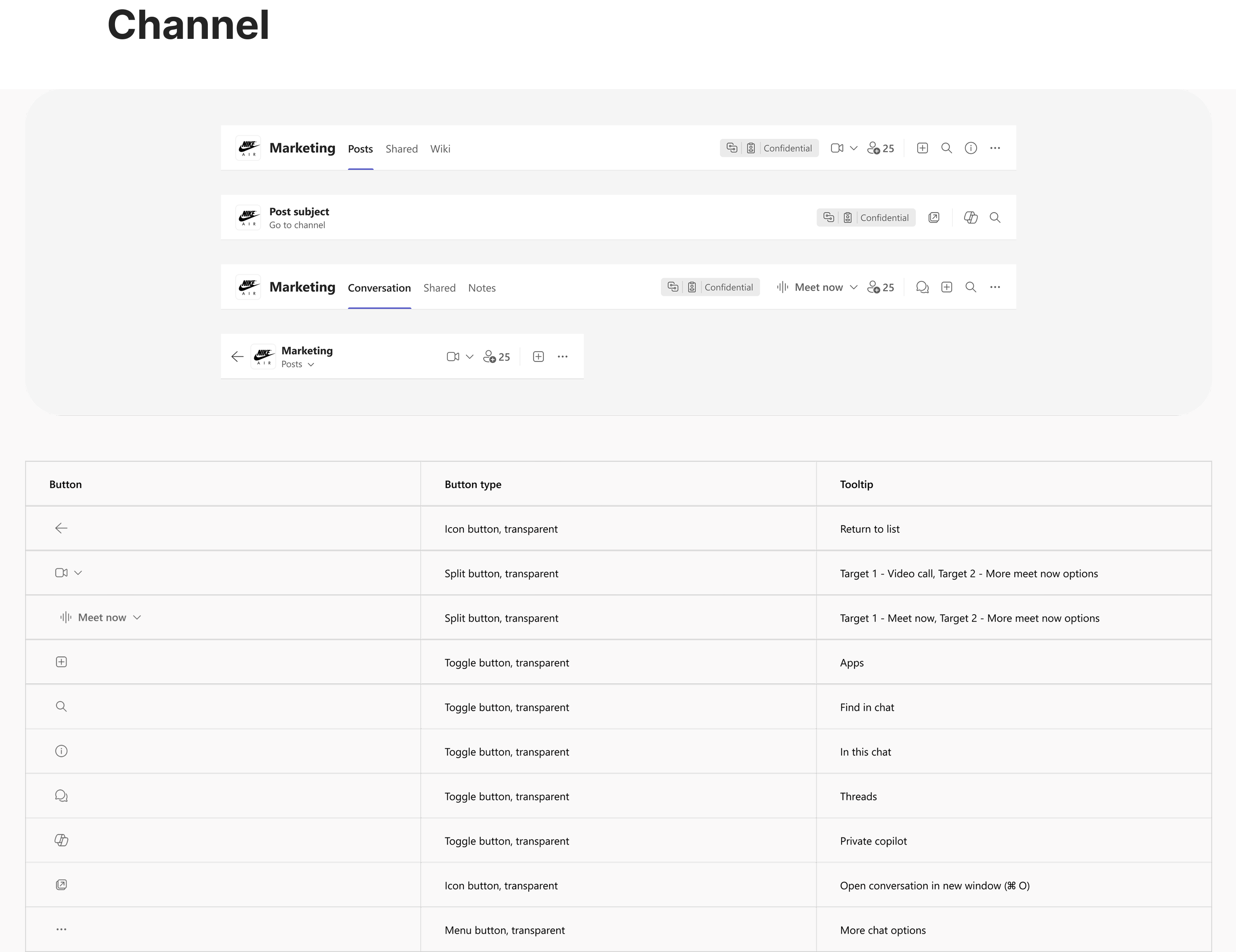Click the Meet now button in the table
The image size is (1236, 952).
(93, 618)
